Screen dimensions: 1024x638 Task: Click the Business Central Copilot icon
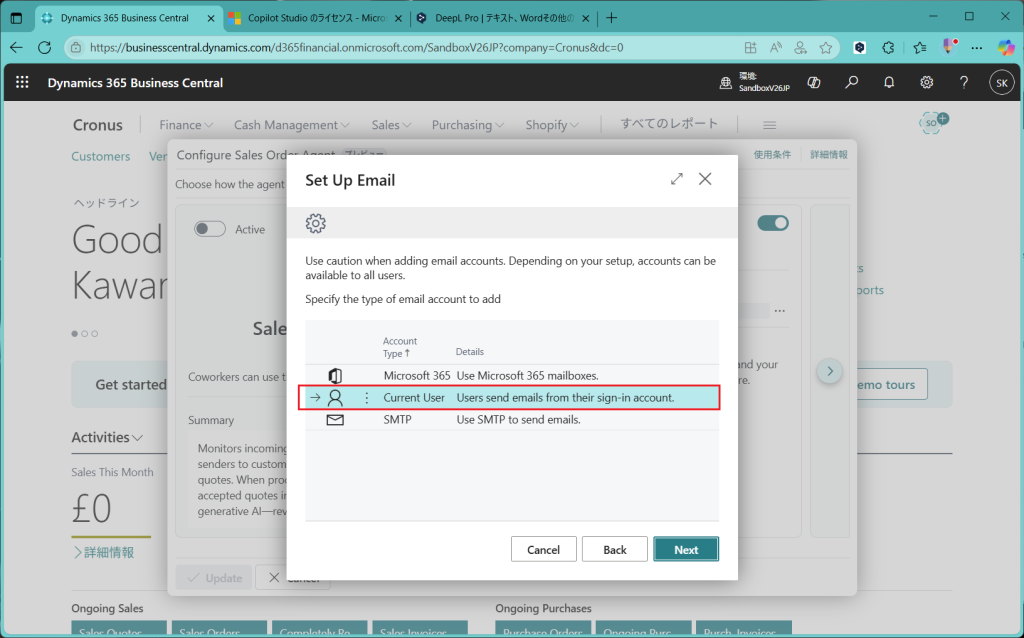click(x=814, y=82)
